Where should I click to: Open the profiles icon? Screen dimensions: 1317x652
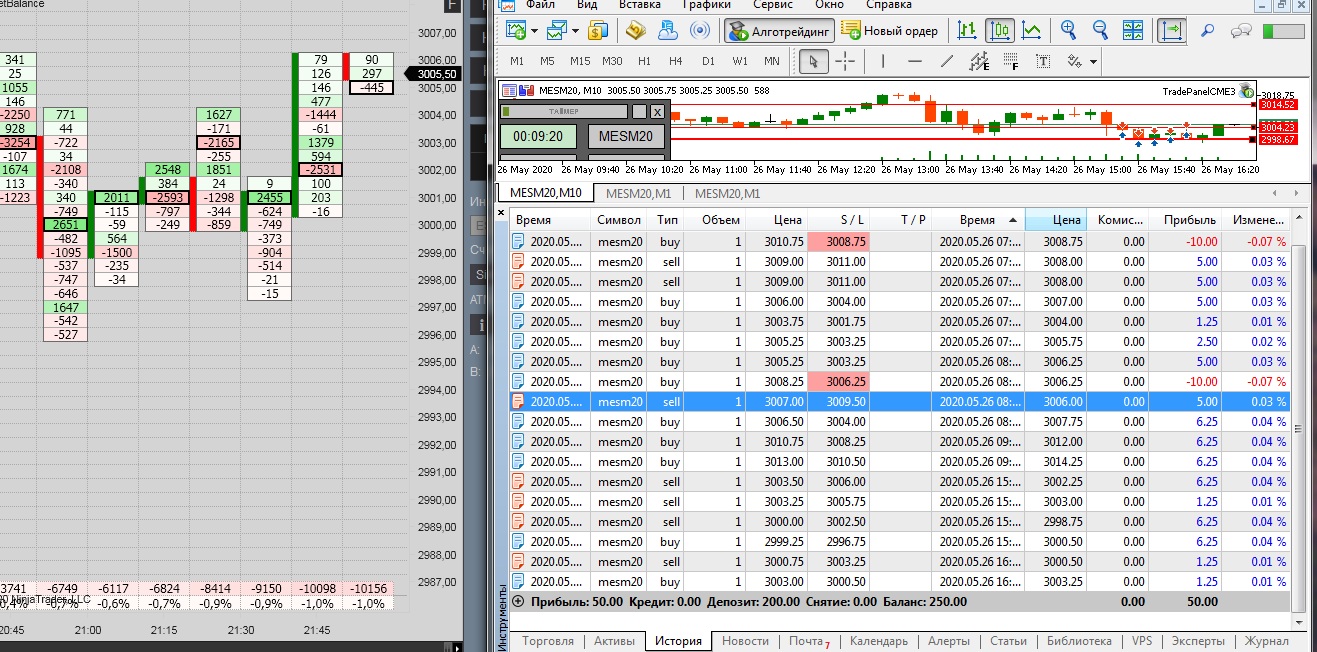click(x=556, y=30)
